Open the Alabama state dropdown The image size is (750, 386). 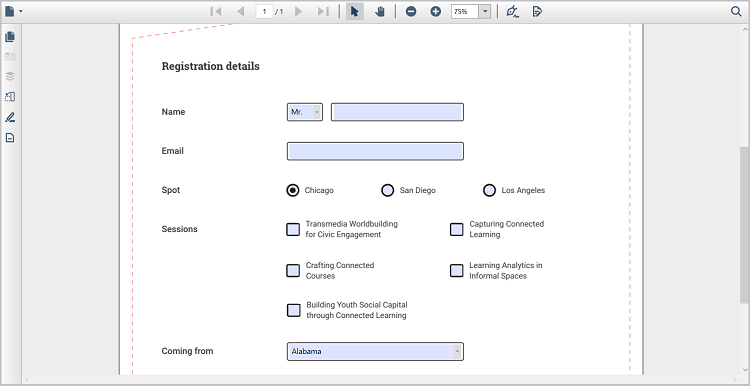[375, 351]
